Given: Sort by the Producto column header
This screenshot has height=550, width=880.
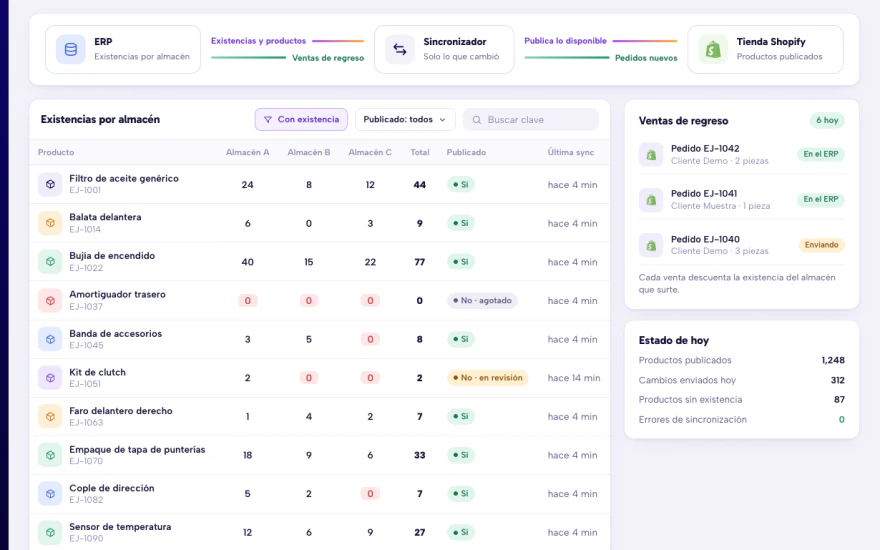Looking at the screenshot, I should click(56, 152).
